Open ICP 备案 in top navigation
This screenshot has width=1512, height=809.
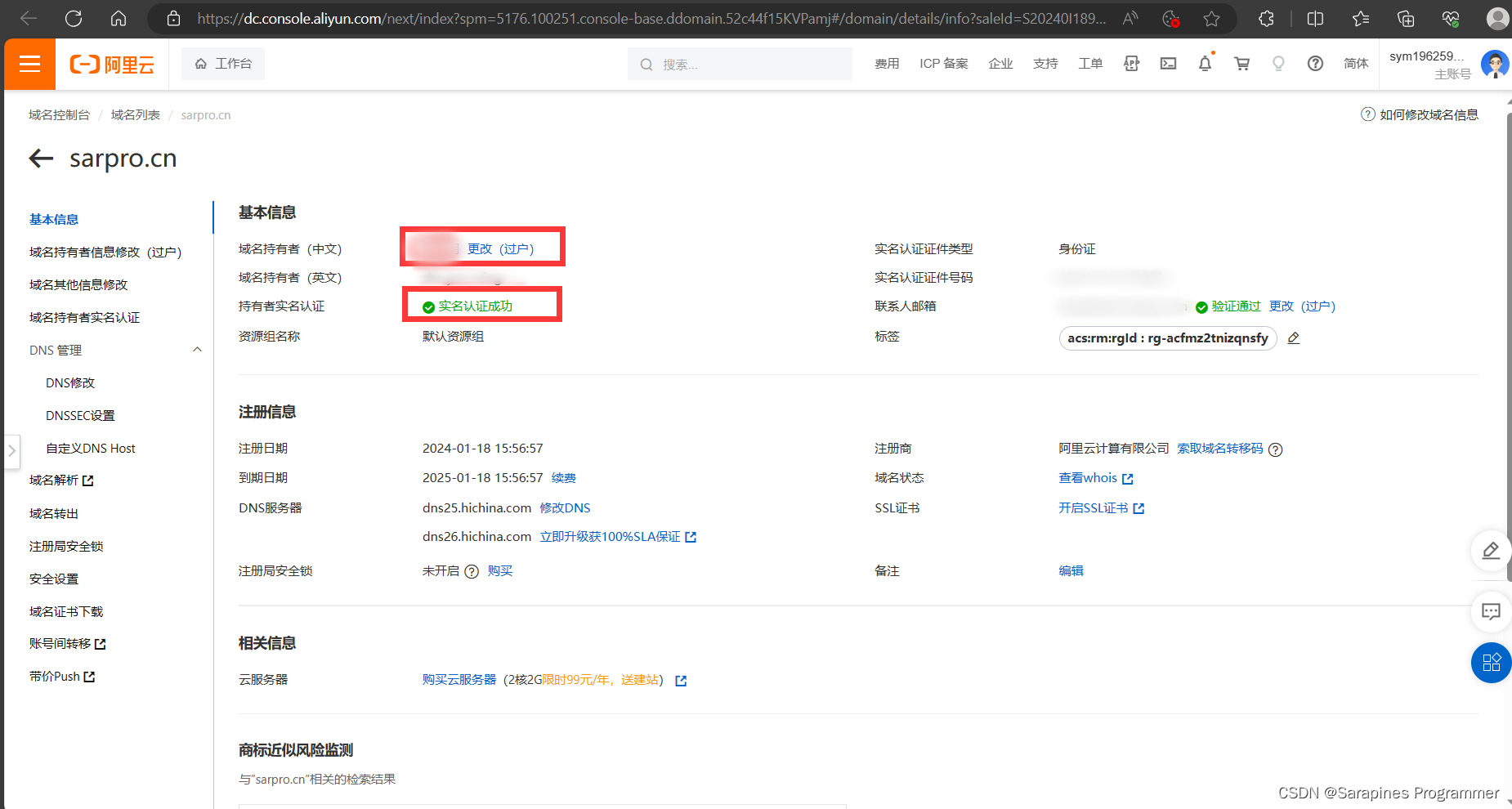pos(943,64)
